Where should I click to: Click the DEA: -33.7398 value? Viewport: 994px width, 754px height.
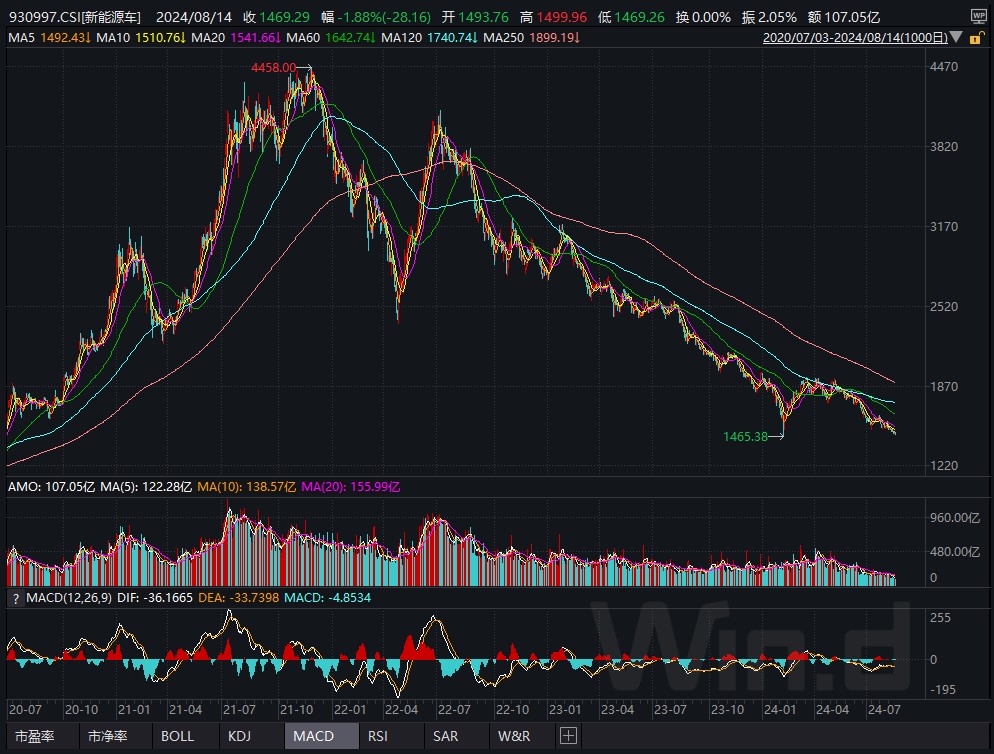point(238,598)
